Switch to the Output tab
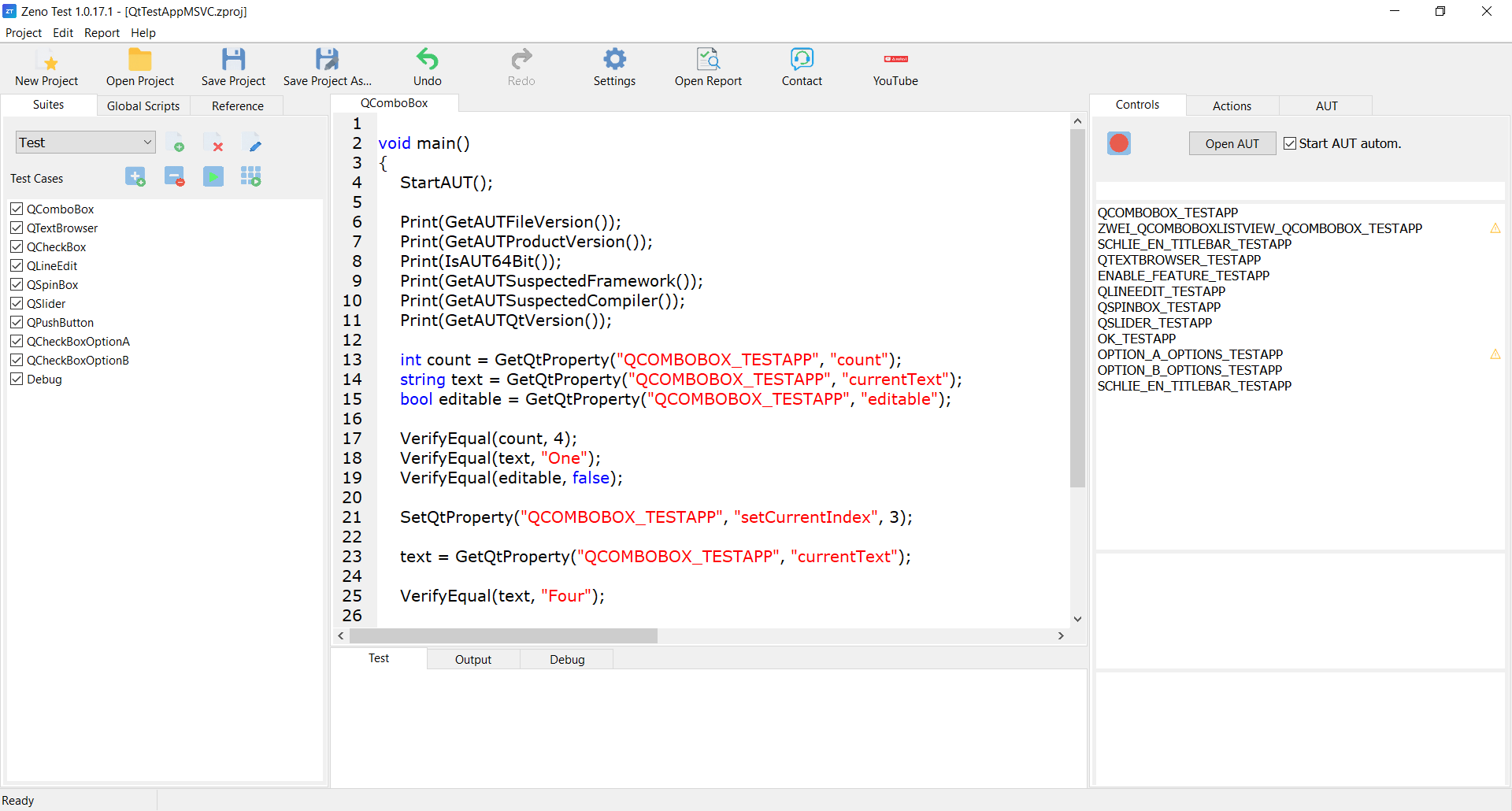Screen dimensions: 1512x811 pyautogui.click(x=472, y=659)
